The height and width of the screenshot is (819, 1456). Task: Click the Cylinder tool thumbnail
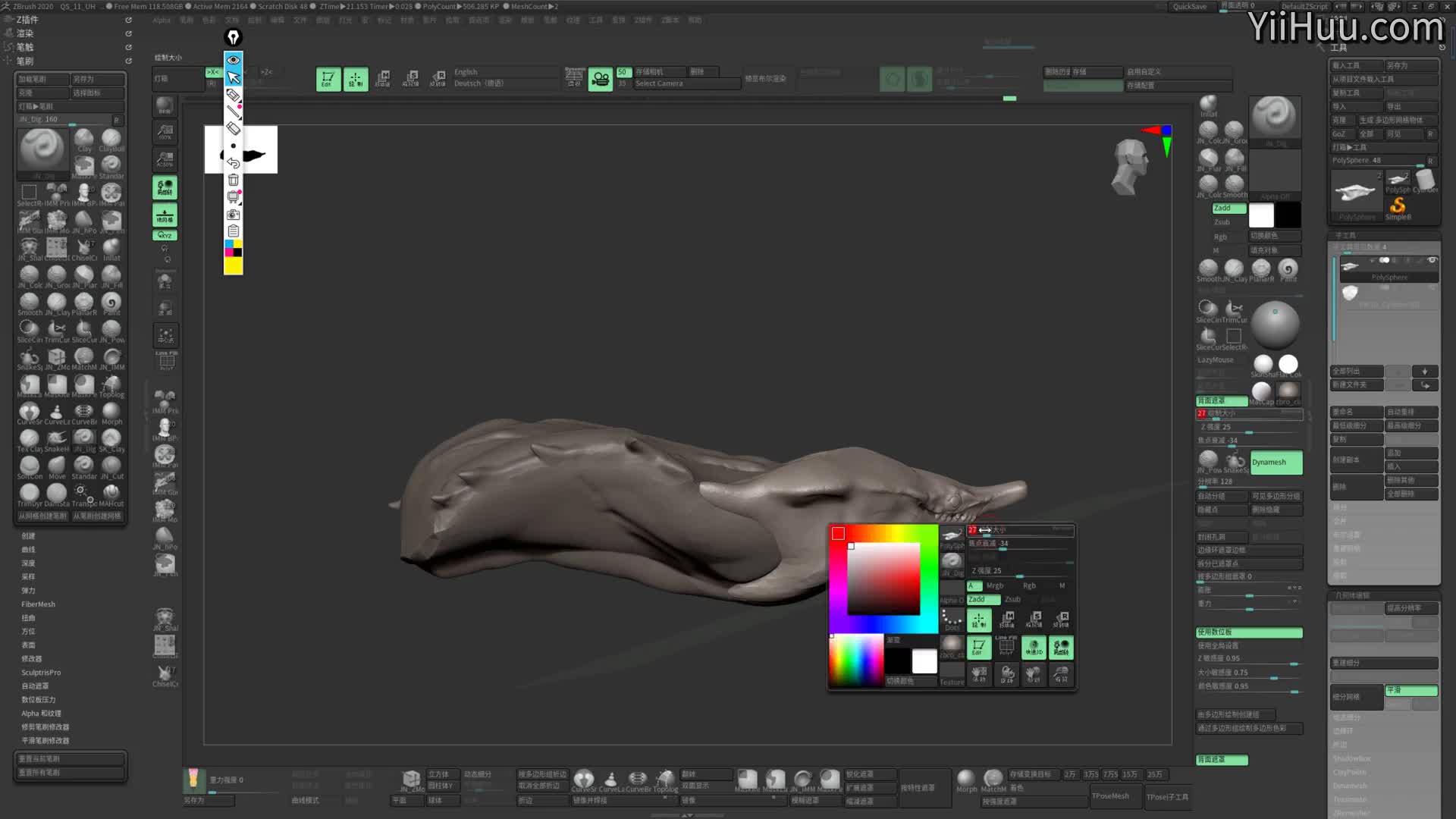1425,180
